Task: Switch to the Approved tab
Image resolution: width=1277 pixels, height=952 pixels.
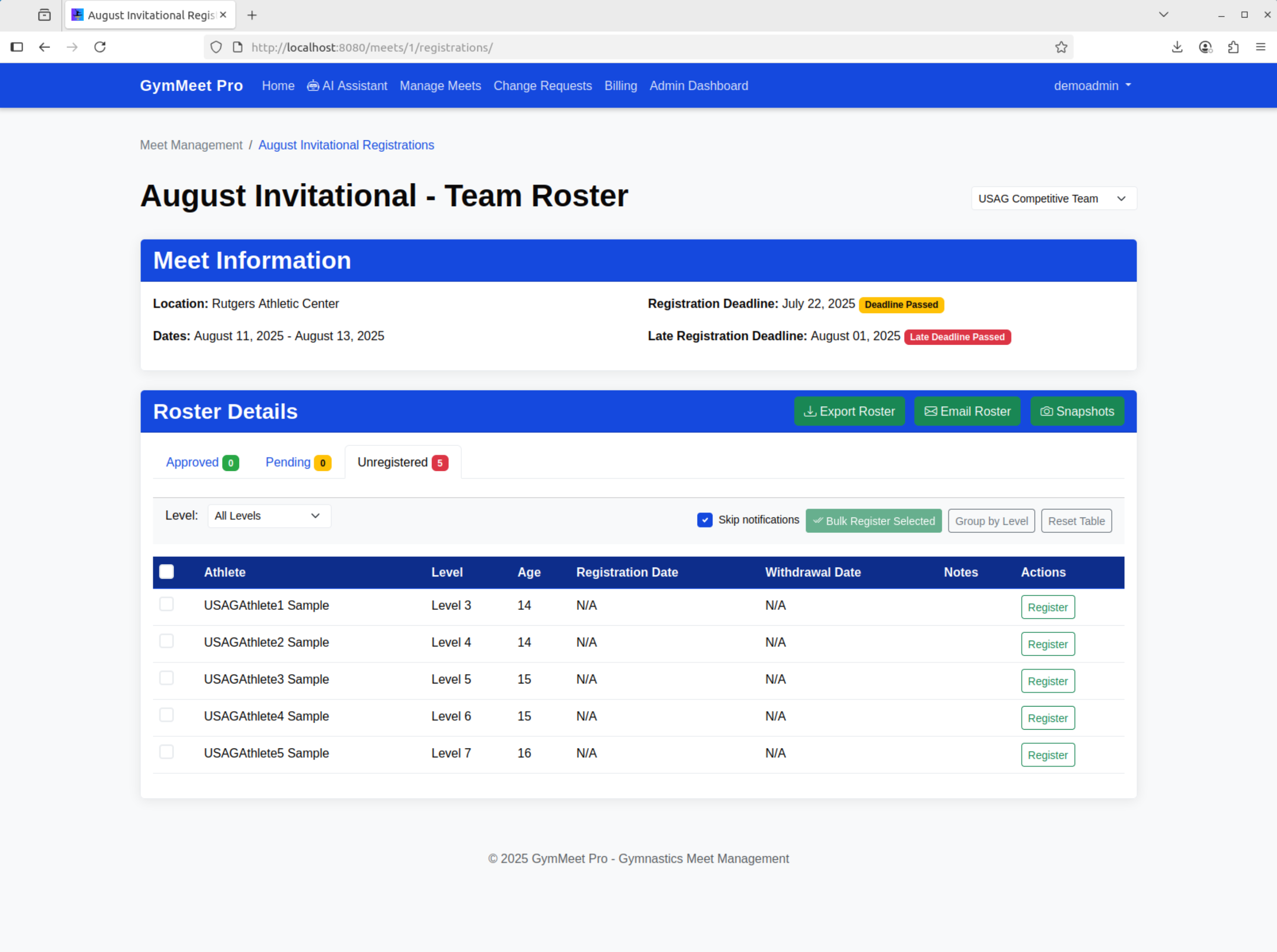Action: 202,462
